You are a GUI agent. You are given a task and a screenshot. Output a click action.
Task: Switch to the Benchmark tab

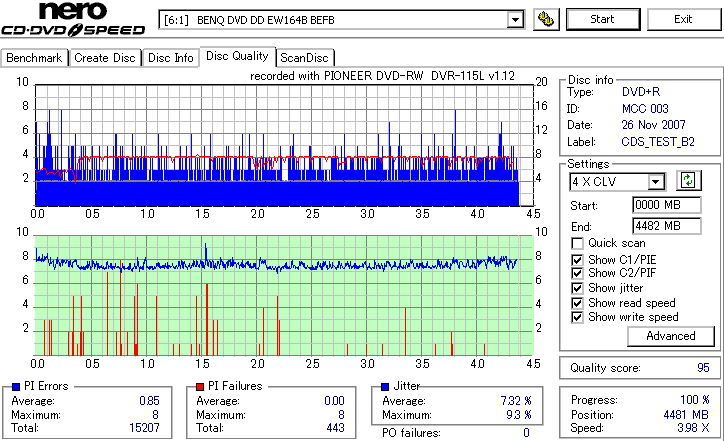34,58
